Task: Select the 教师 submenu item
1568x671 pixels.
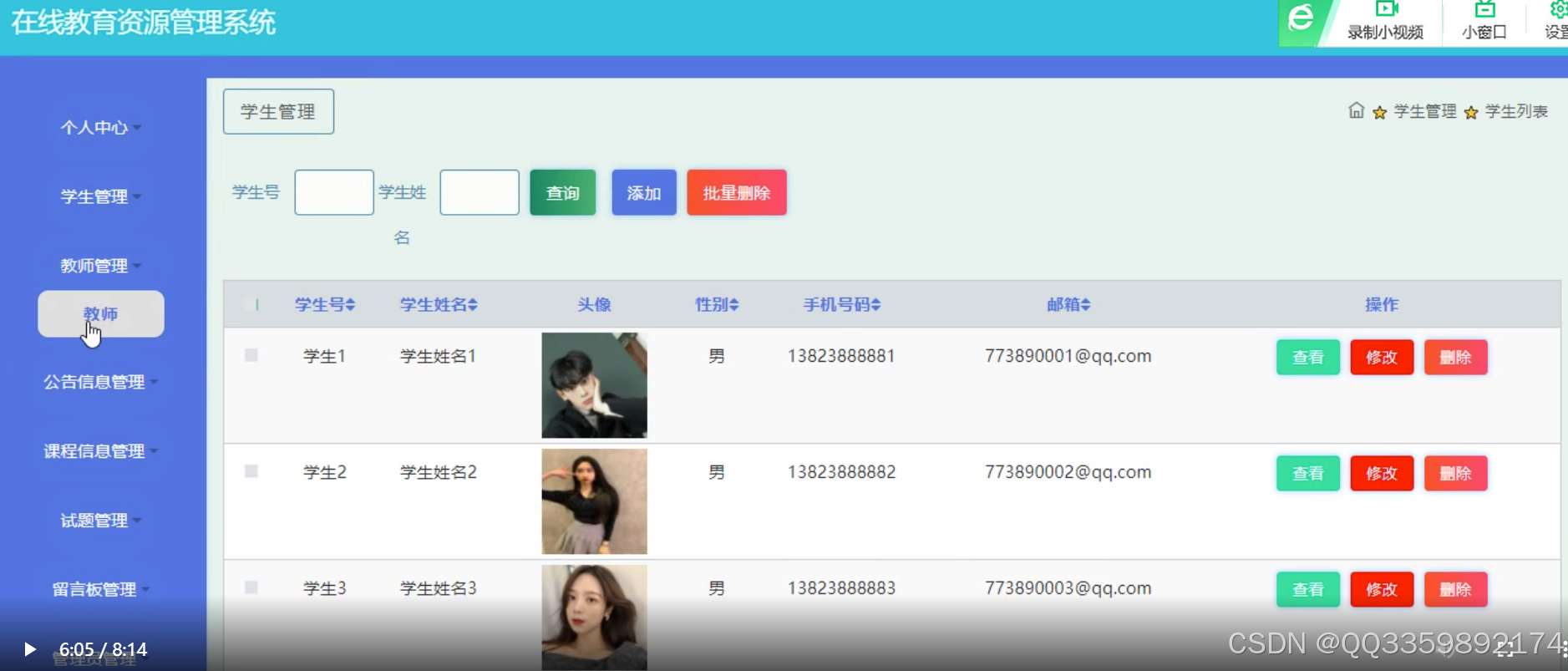Action: [100, 314]
